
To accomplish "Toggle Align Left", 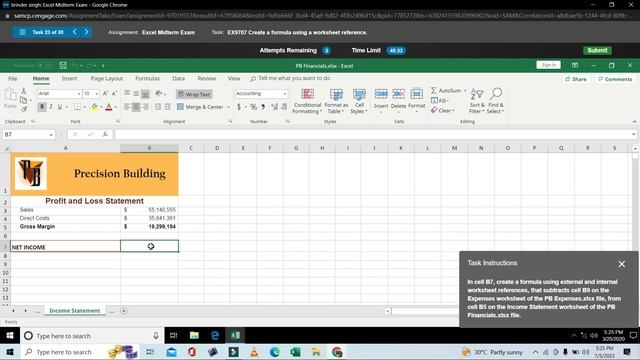I will tap(127, 107).
